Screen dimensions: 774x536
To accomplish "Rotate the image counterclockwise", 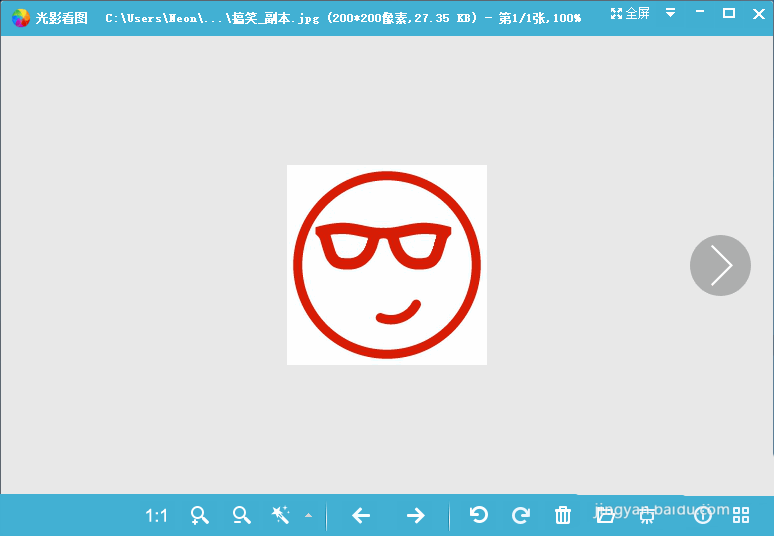I will 479,515.
